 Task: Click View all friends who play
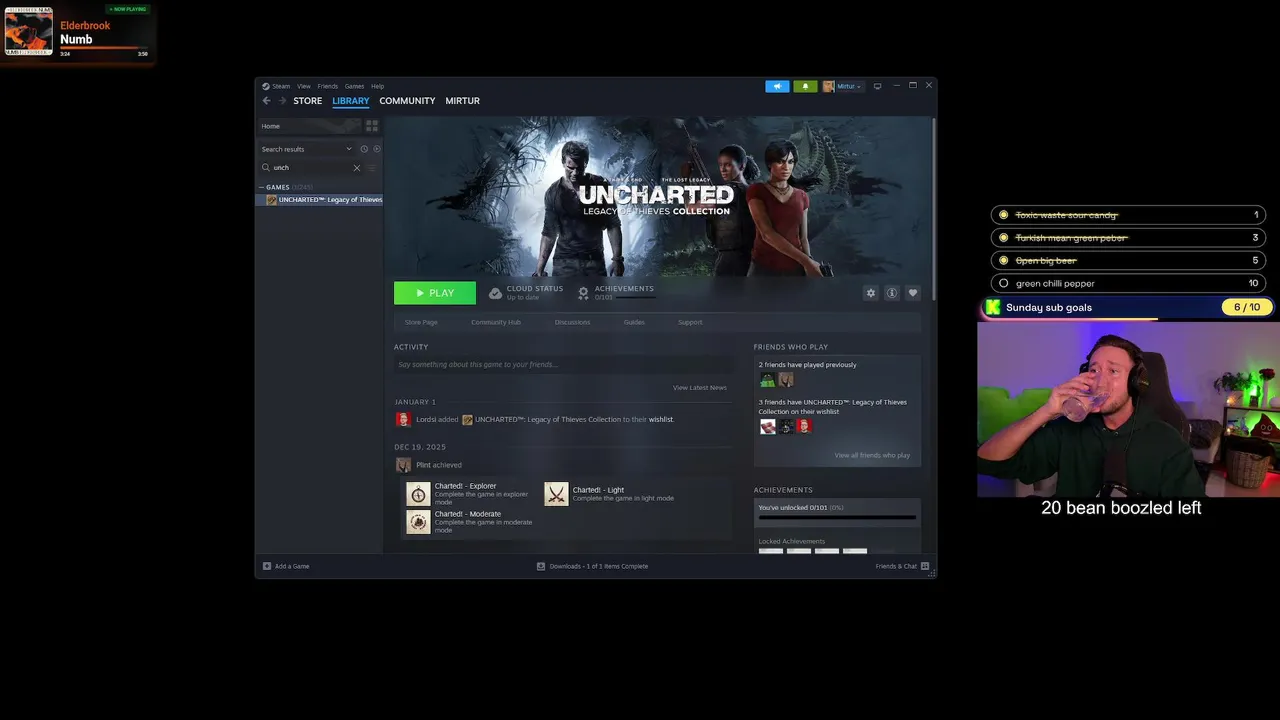[872, 456]
